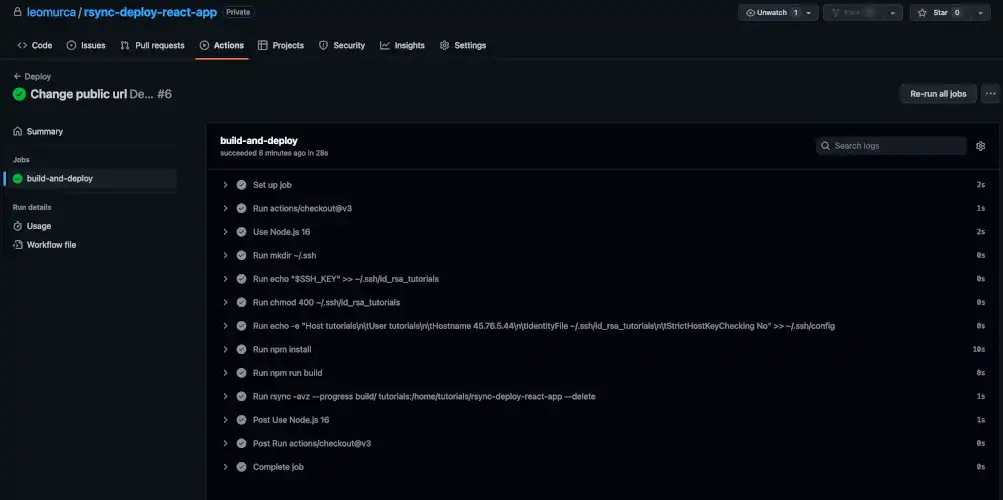Switch to the Pull requests tab
Viewport: 1003px width, 500px height.
click(x=152, y=45)
